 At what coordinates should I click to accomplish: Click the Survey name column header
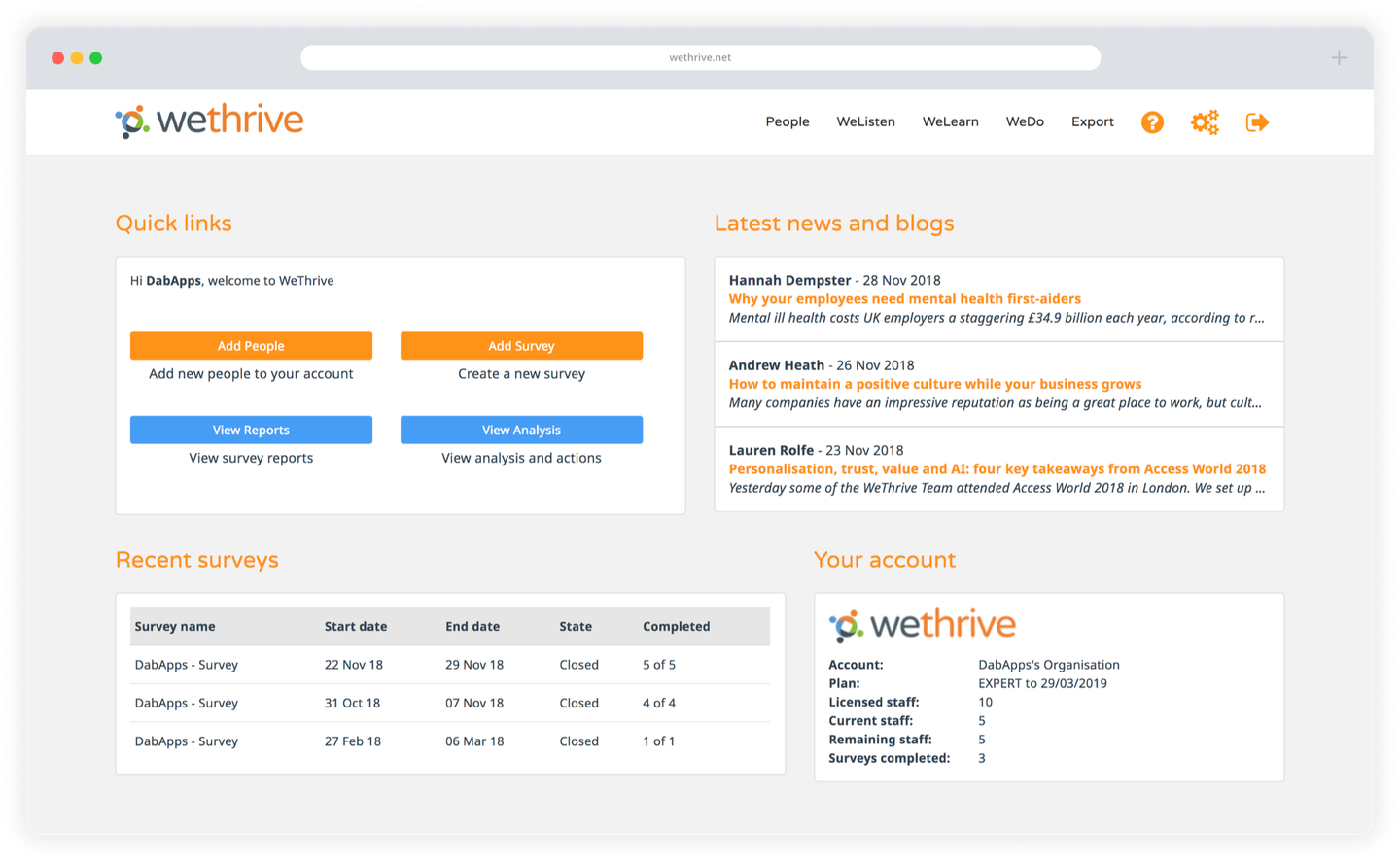coord(175,626)
